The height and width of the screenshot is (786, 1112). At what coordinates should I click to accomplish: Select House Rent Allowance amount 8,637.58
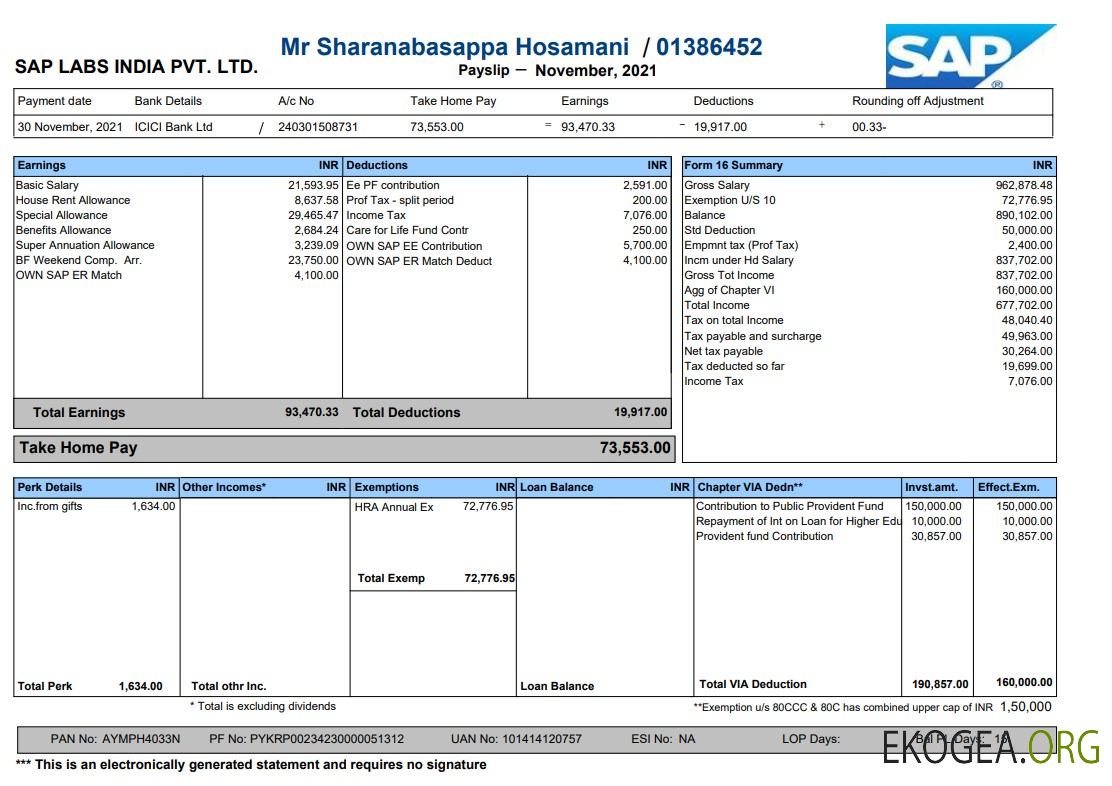pyautogui.click(x=316, y=200)
